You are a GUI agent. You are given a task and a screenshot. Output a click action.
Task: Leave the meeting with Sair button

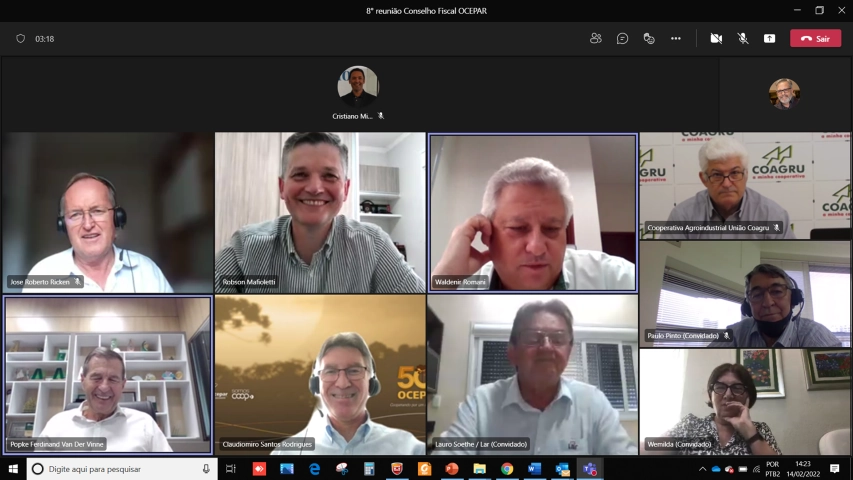(x=815, y=39)
